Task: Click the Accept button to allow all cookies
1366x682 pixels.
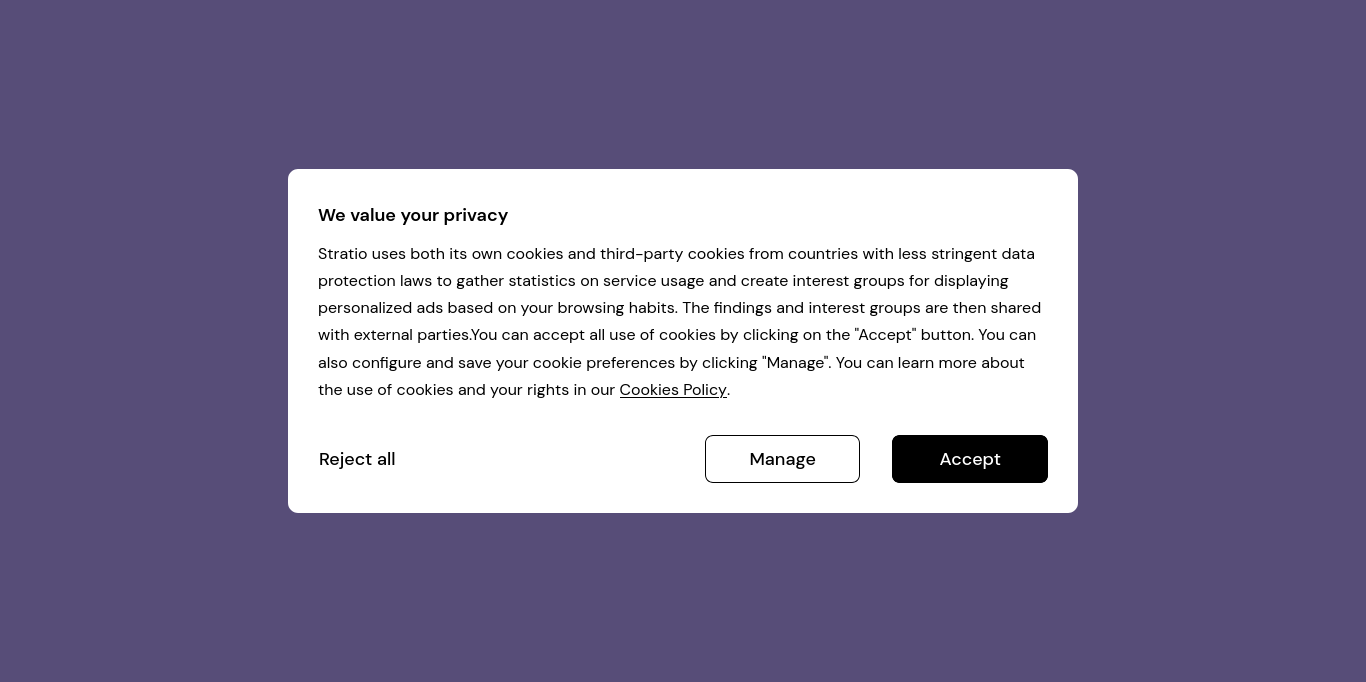Action: click(x=970, y=459)
